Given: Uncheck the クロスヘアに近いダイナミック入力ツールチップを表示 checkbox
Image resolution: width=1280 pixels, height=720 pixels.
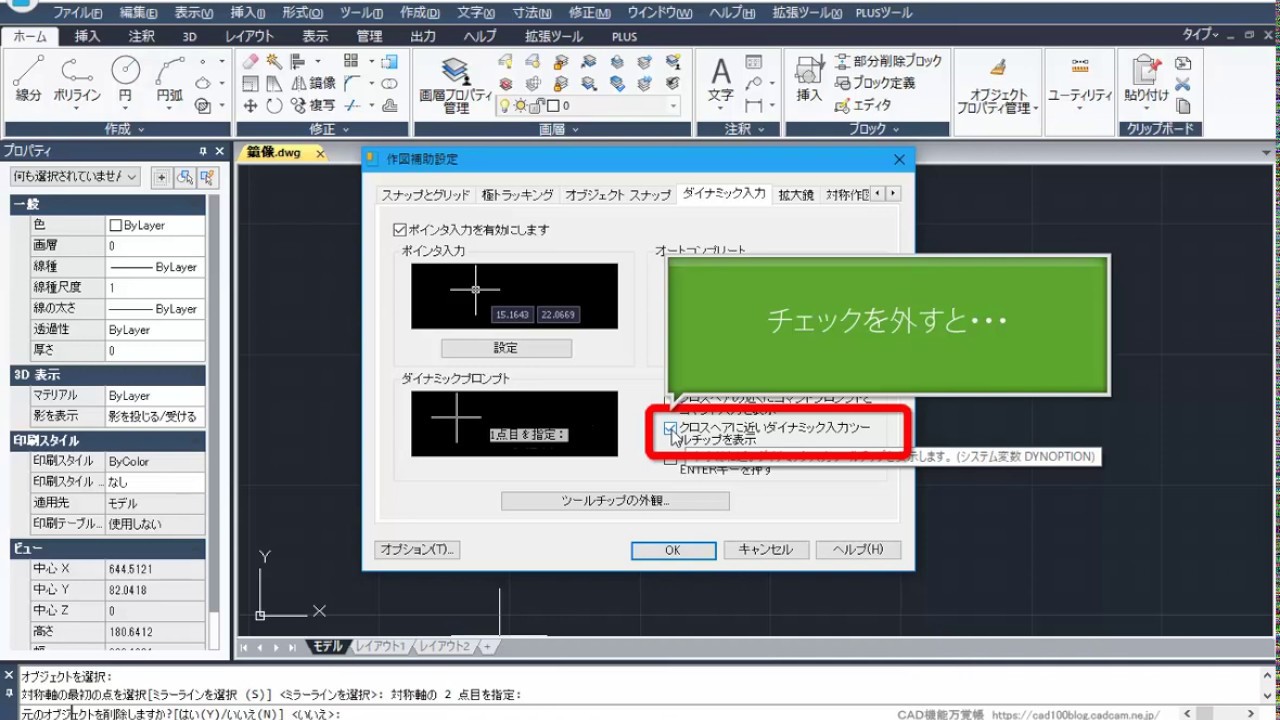Looking at the screenshot, I should 670,428.
